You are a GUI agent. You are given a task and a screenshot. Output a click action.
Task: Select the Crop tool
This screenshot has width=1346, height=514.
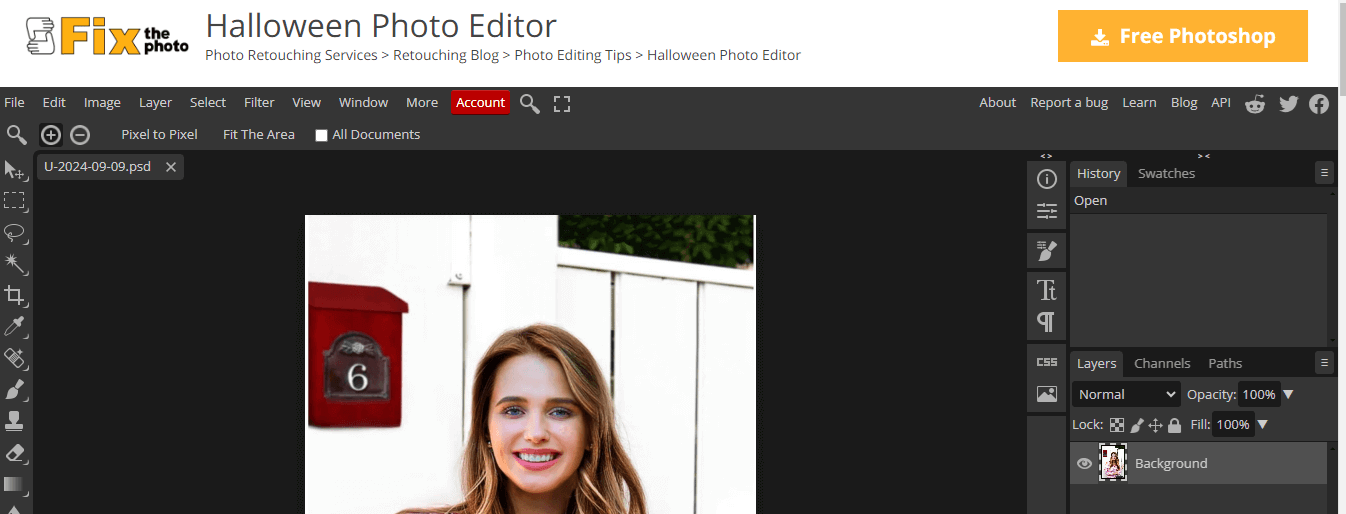[x=15, y=295]
